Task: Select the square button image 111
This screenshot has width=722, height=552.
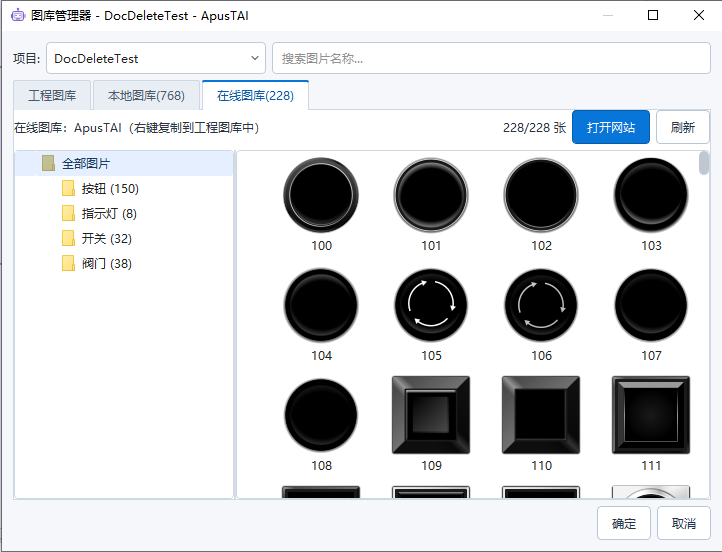Action: [651, 415]
